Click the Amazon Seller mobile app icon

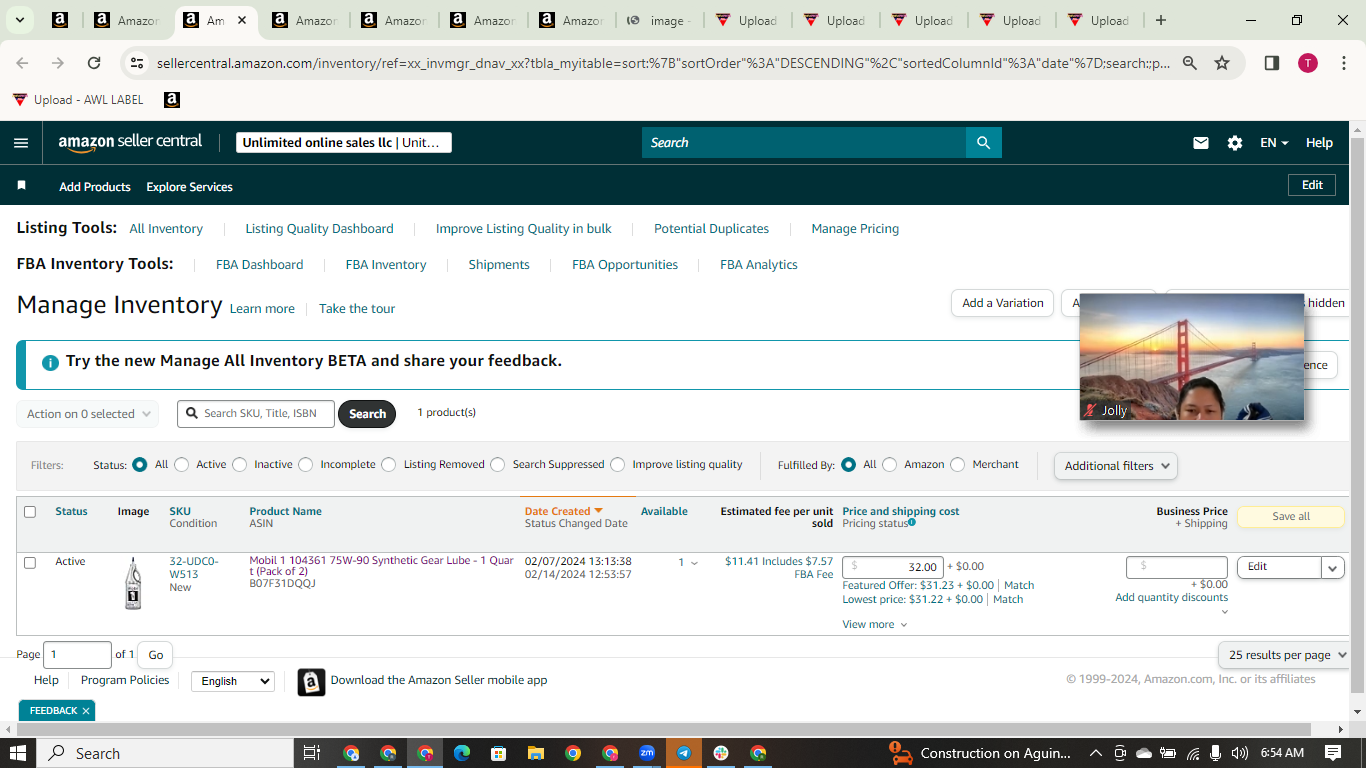pos(312,682)
